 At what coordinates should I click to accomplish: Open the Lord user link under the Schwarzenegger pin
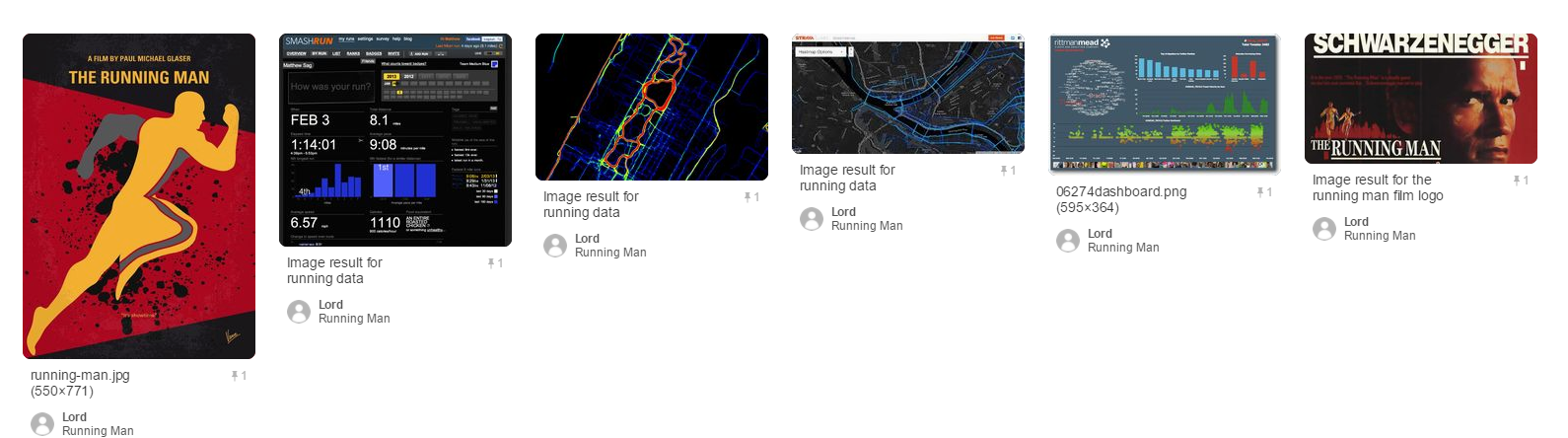1356,222
